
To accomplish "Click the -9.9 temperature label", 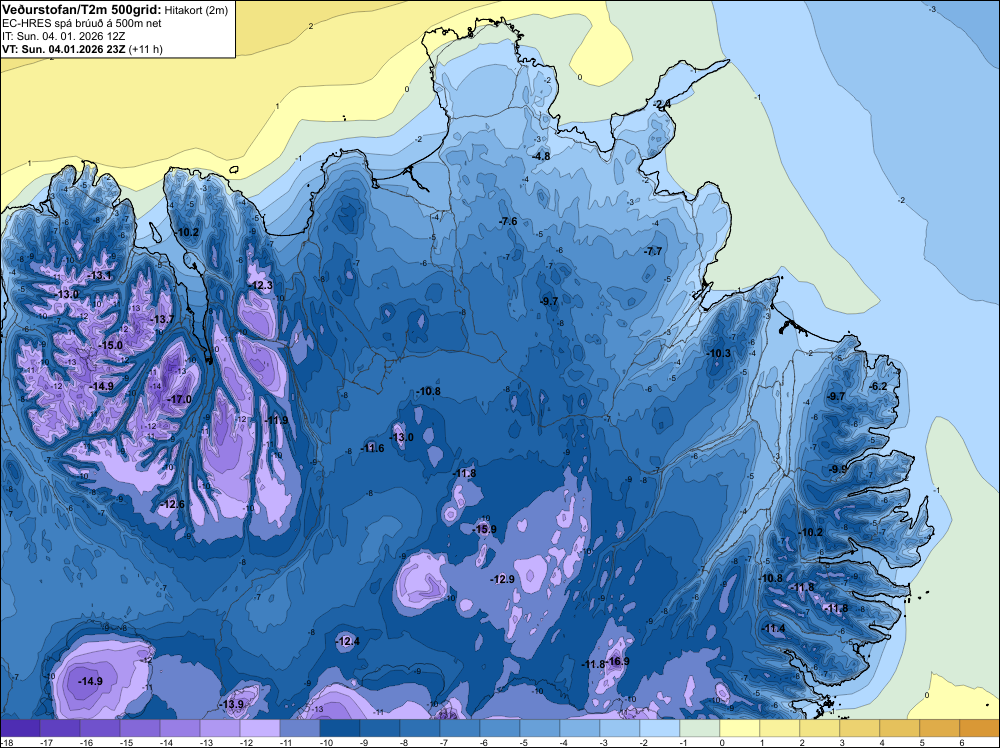I will [838, 469].
